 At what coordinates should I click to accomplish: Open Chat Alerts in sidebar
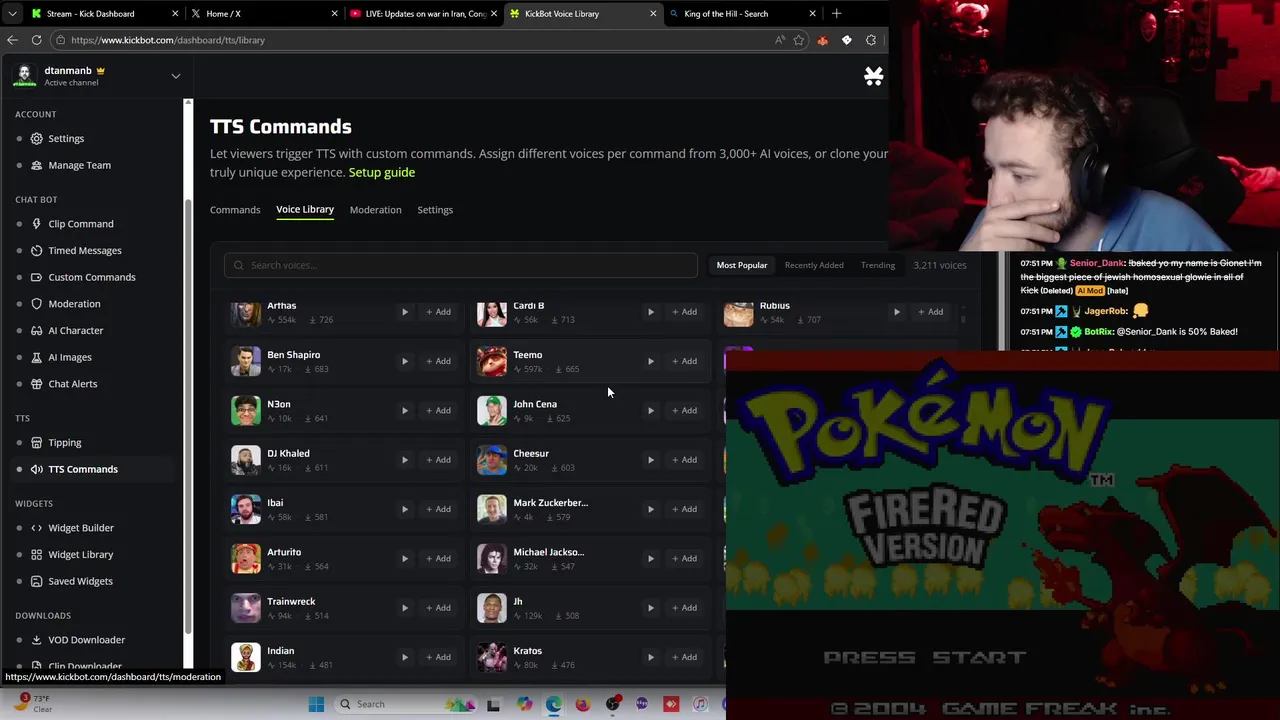pyautogui.click(x=73, y=384)
